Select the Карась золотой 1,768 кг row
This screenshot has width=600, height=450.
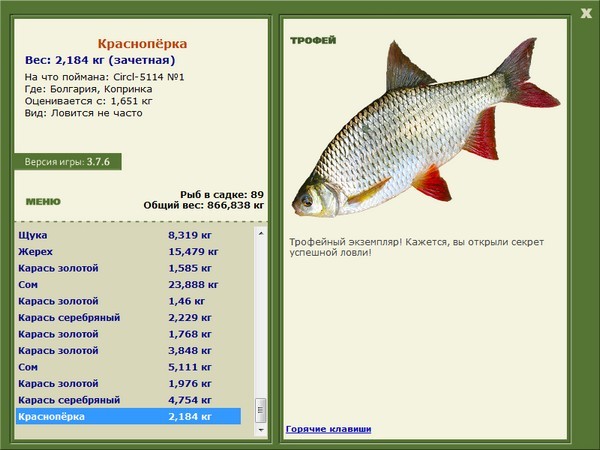[128, 334]
